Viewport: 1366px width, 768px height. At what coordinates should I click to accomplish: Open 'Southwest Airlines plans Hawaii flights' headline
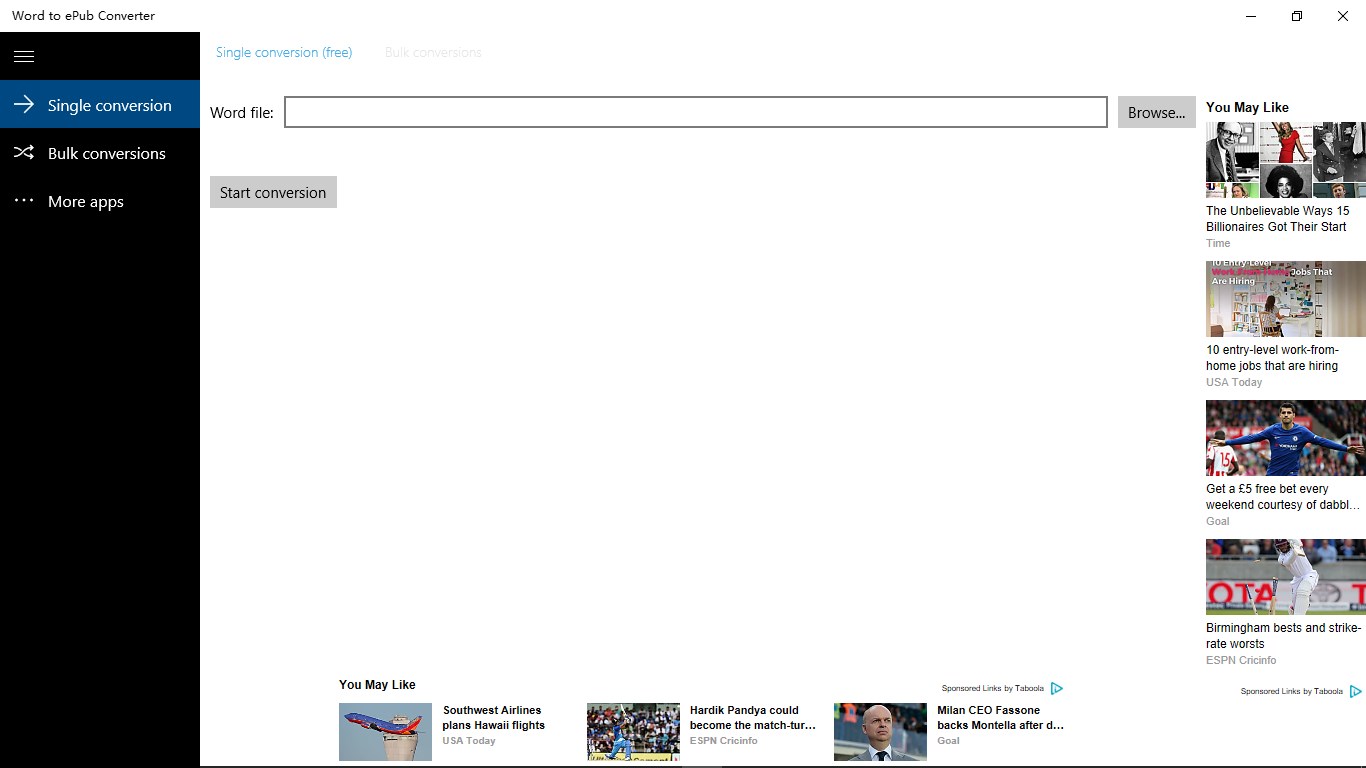click(494, 718)
